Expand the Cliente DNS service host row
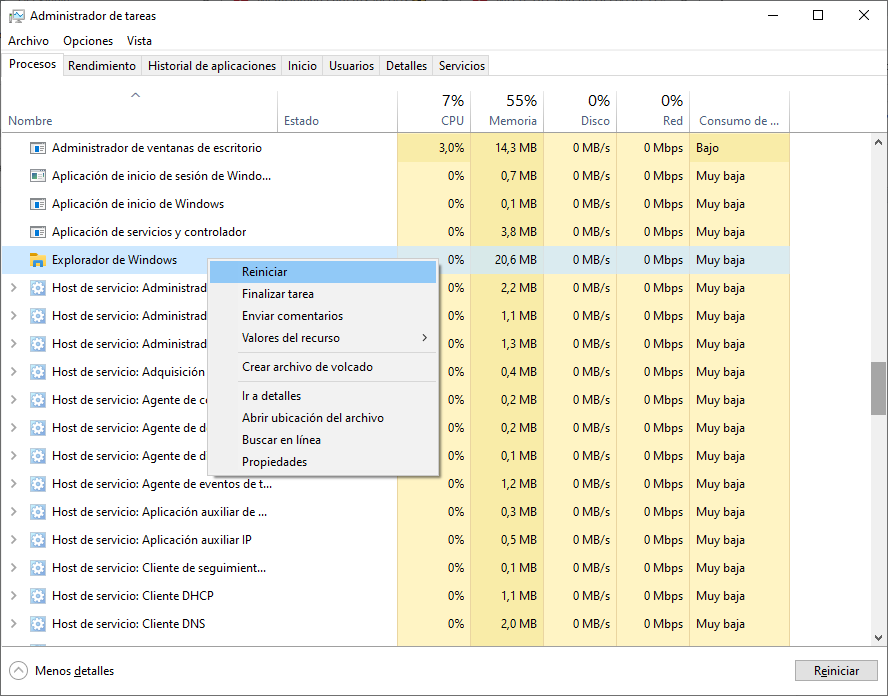This screenshot has height=696, width=888. [14, 624]
